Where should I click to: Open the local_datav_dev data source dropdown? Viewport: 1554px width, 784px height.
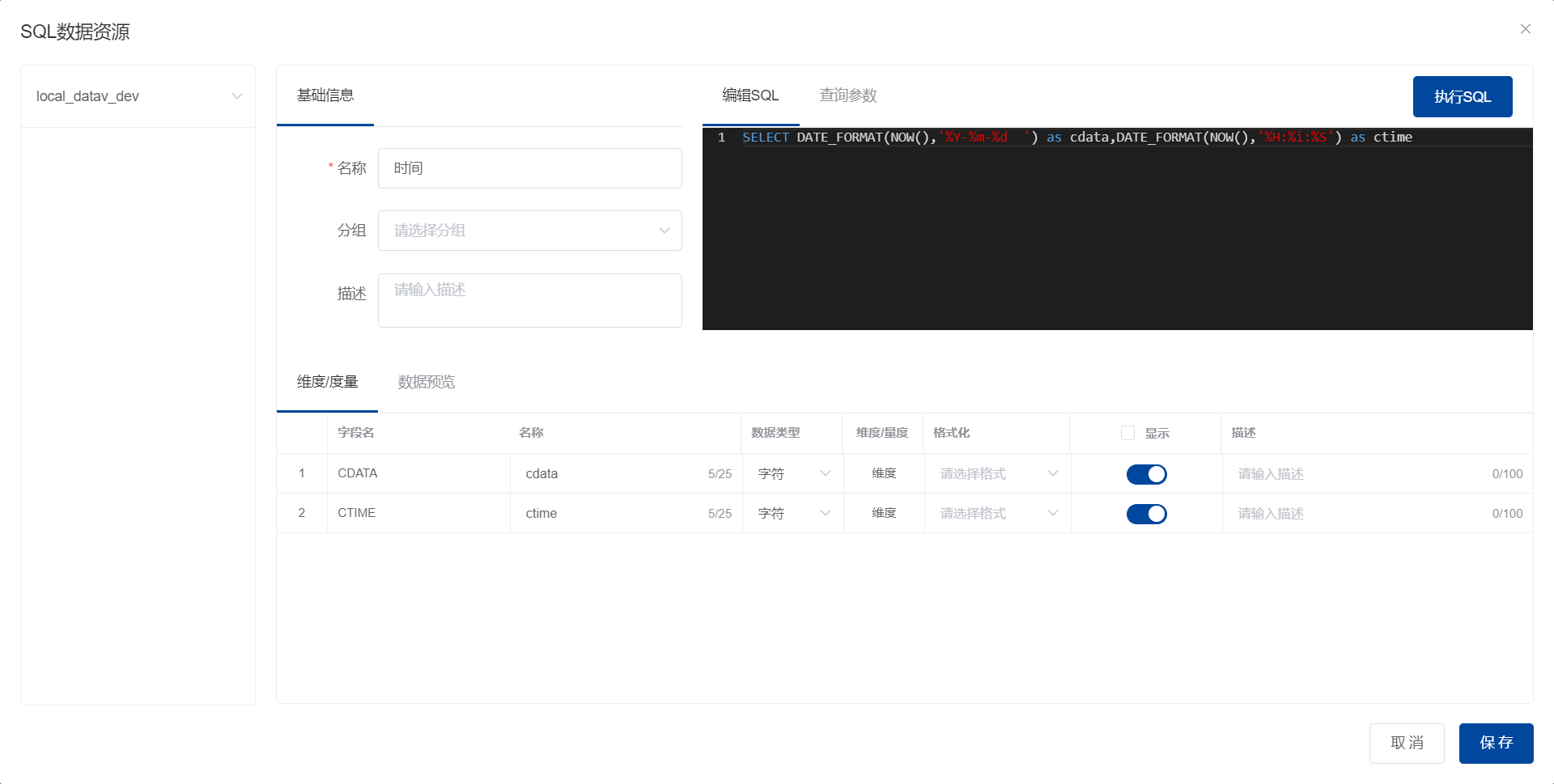point(138,96)
